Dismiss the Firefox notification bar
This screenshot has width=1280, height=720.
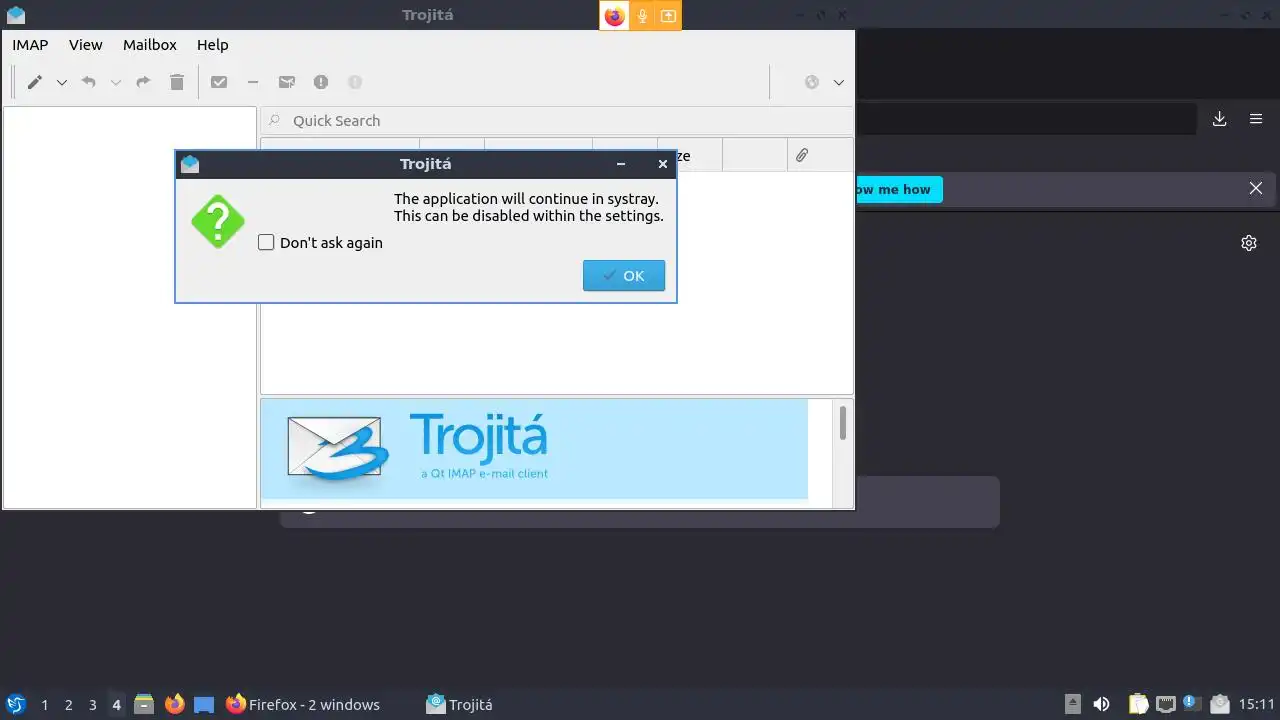coord(1256,188)
